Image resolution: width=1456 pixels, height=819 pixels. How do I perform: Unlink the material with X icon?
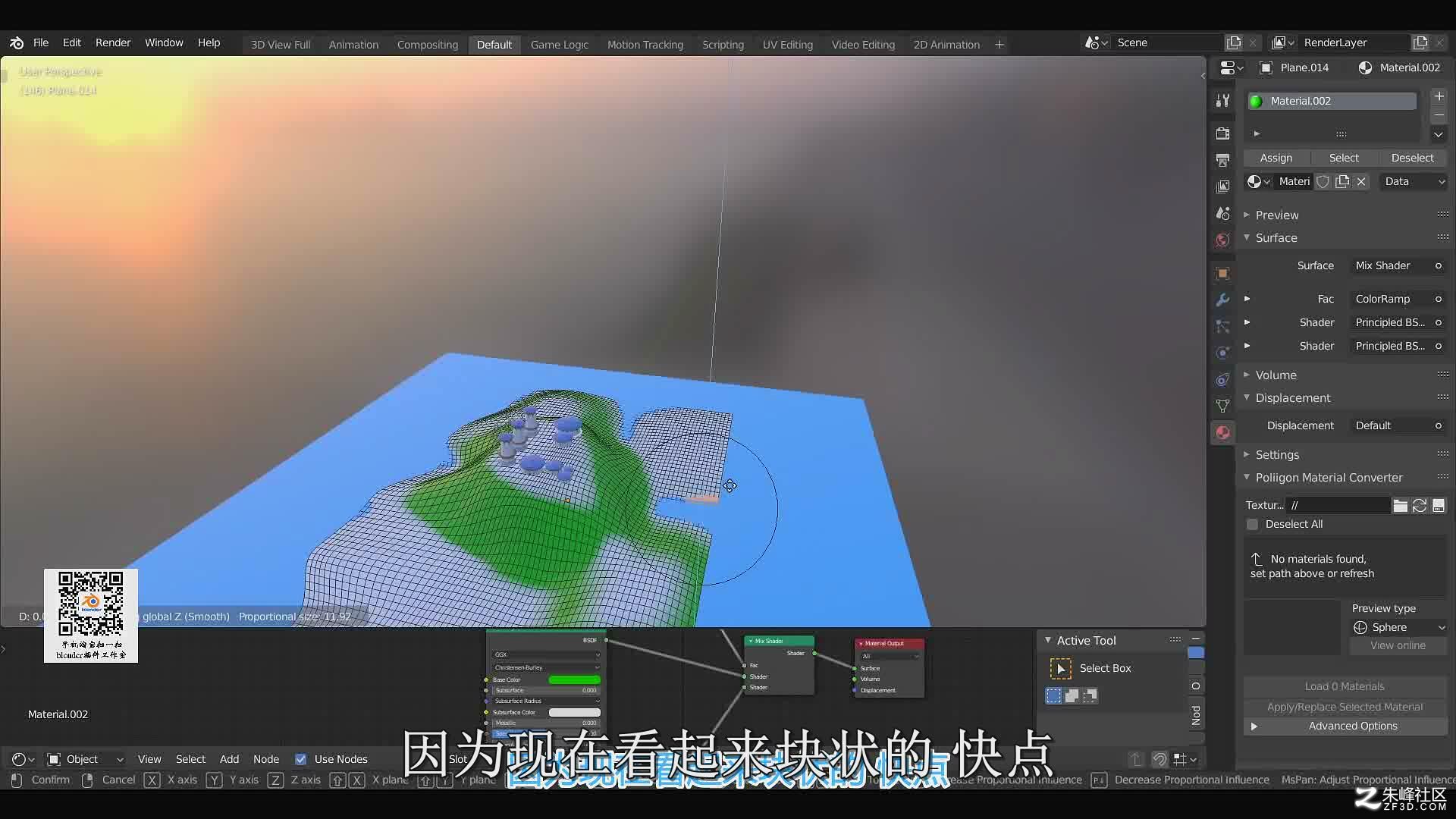(1361, 181)
